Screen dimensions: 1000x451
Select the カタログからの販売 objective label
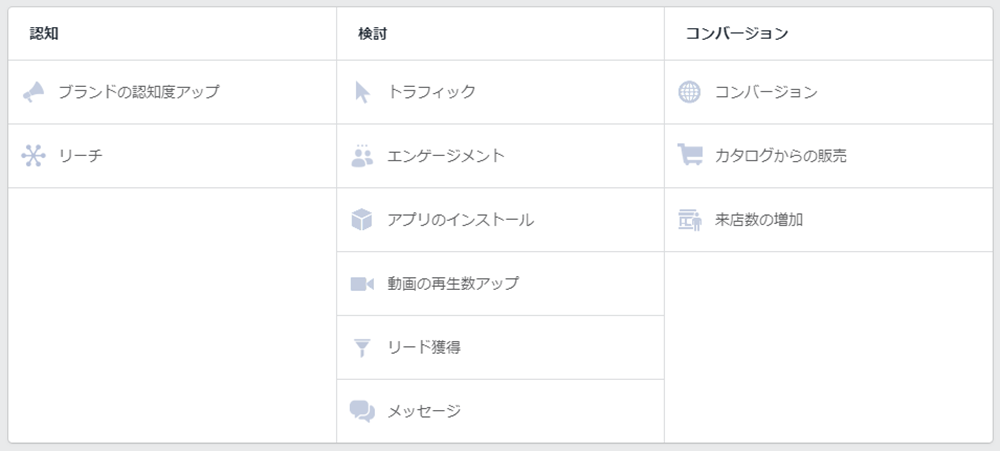tap(781, 156)
